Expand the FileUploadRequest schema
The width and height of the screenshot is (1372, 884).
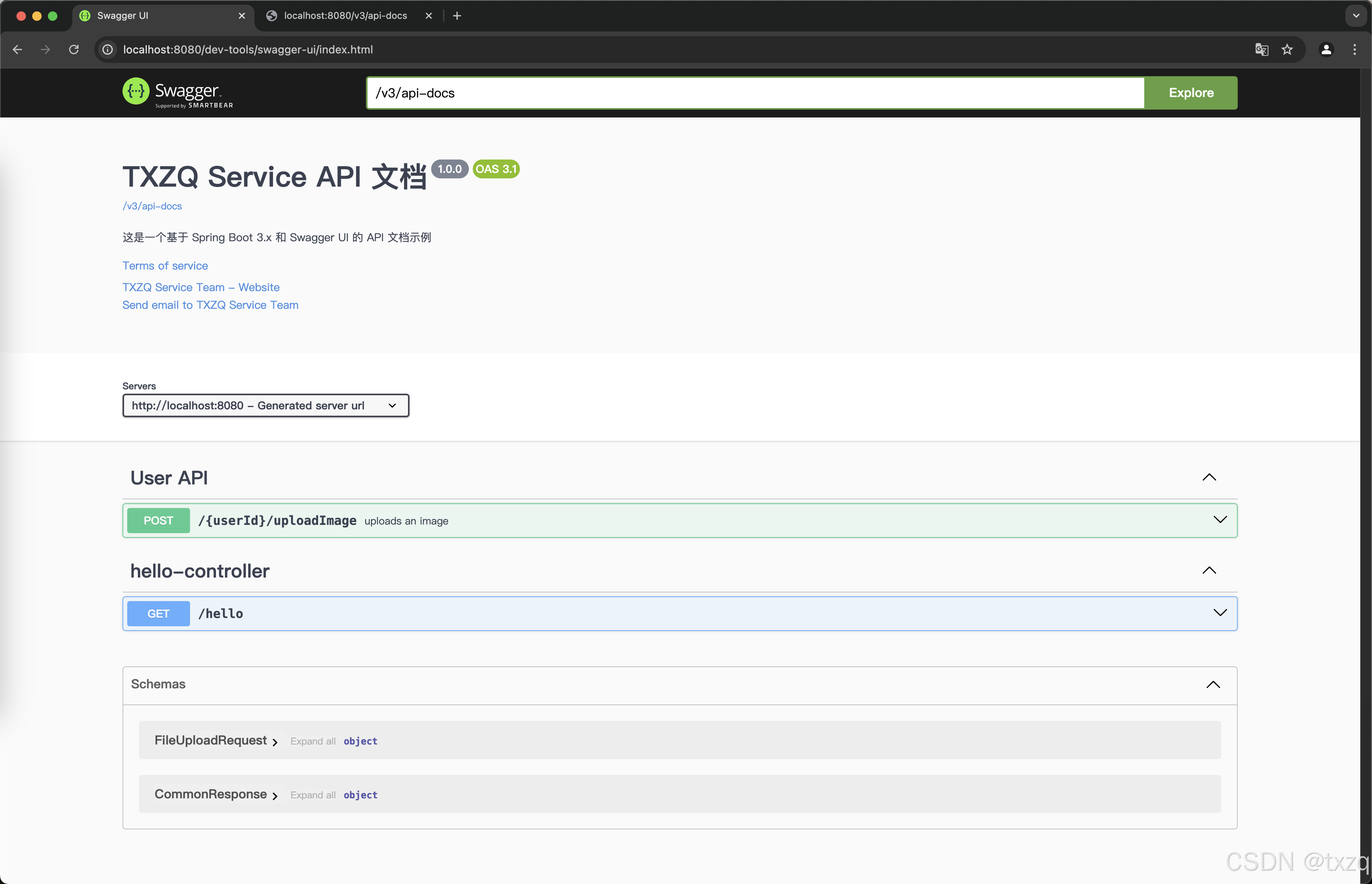[x=211, y=741]
